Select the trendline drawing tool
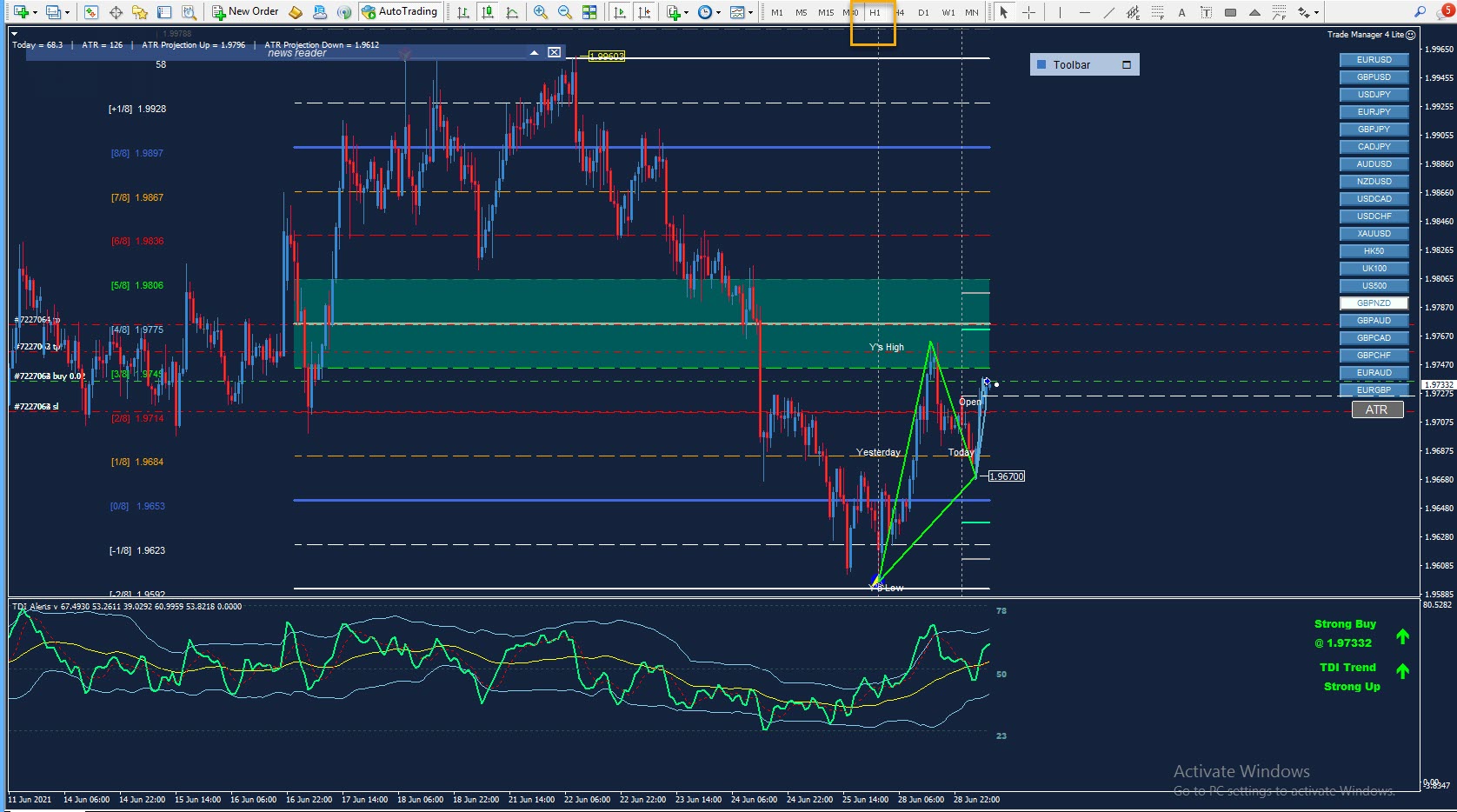 (1108, 12)
